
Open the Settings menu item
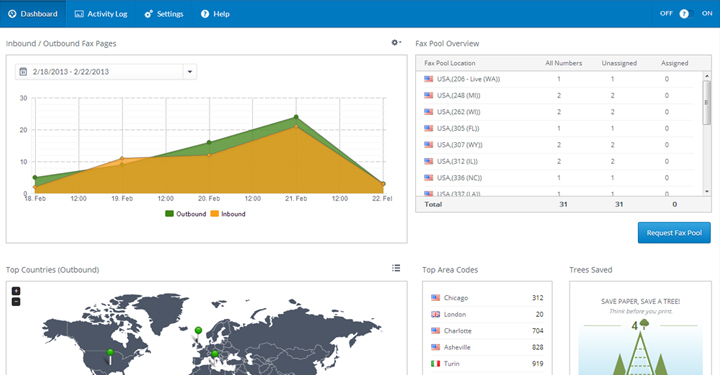(x=164, y=14)
